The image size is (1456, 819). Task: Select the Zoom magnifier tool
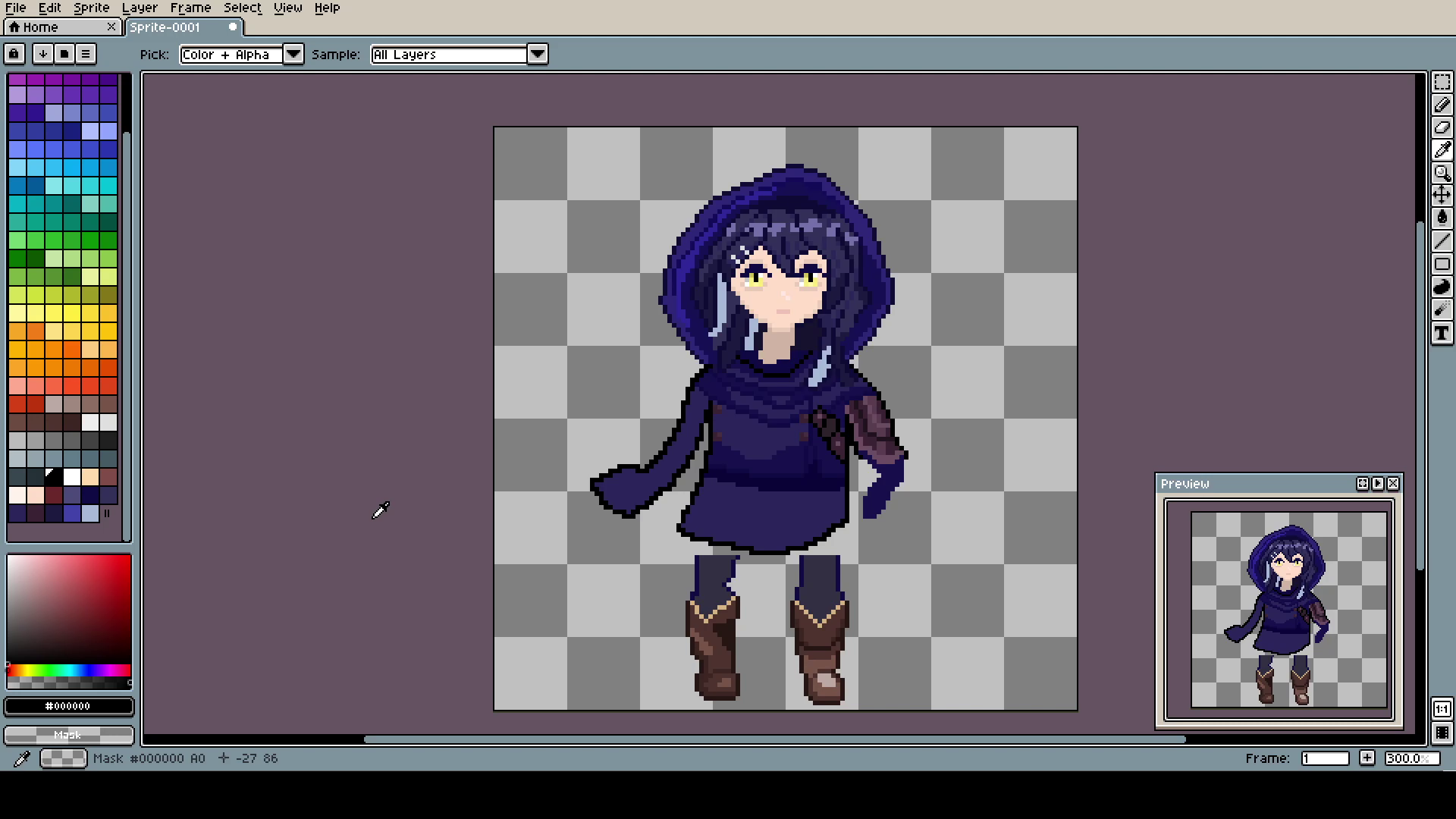pyautogui.click(x=1442, y=173)
